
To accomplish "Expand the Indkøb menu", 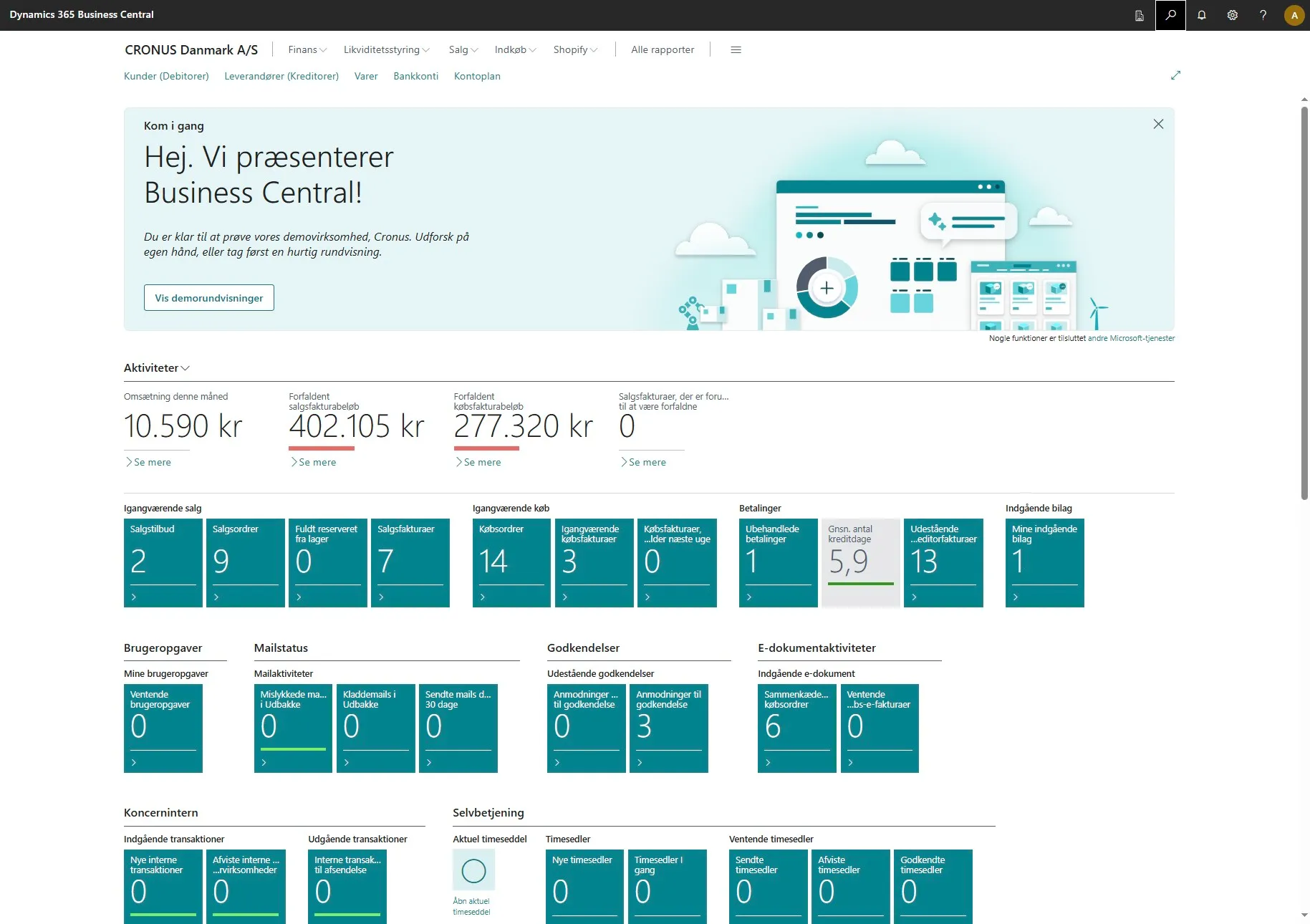I will [515, 49].
